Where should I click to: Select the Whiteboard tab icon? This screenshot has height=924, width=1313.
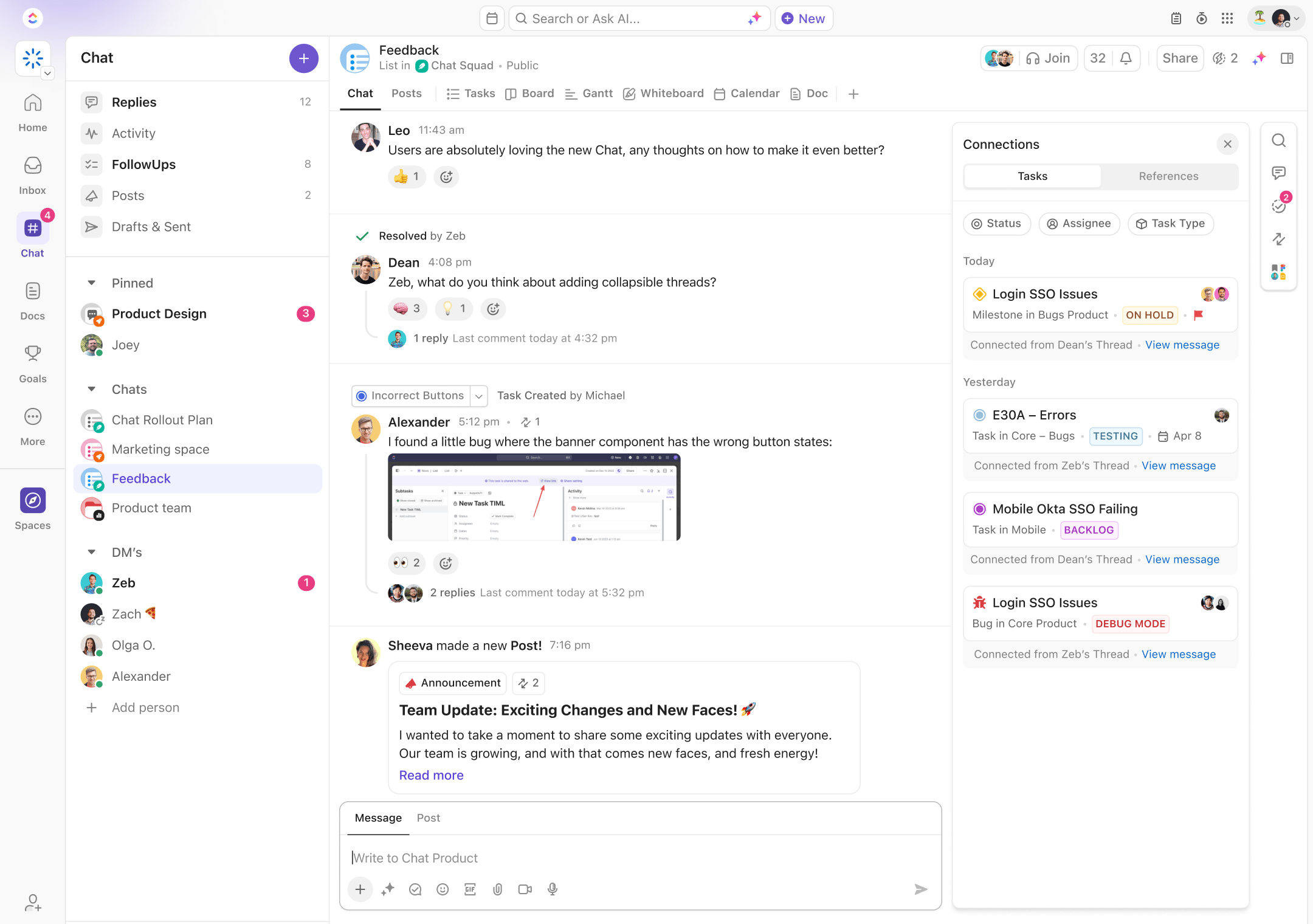point(629,94)
